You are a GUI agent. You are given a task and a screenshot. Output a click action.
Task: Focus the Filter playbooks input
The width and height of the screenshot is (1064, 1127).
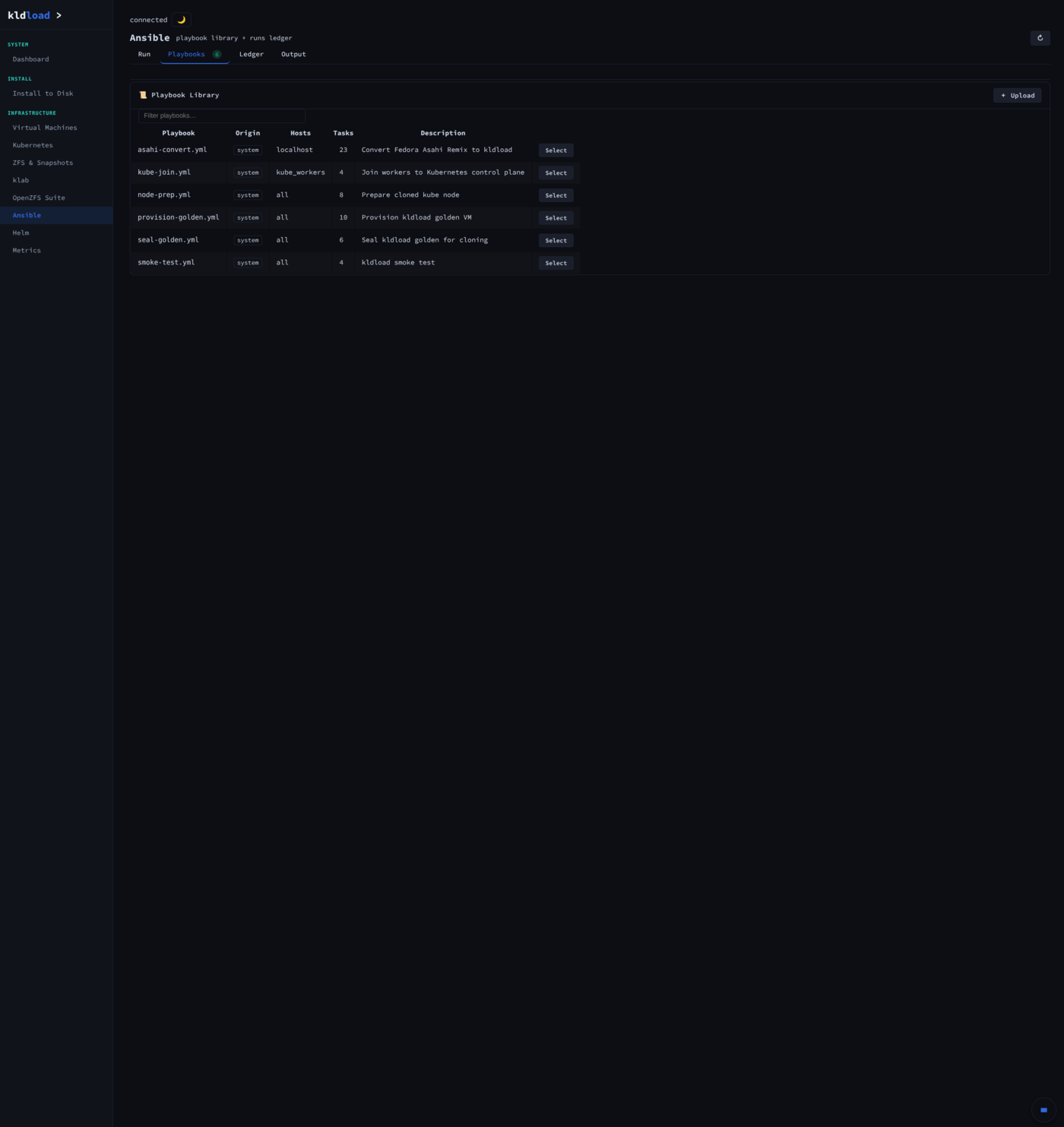(222, 116)
